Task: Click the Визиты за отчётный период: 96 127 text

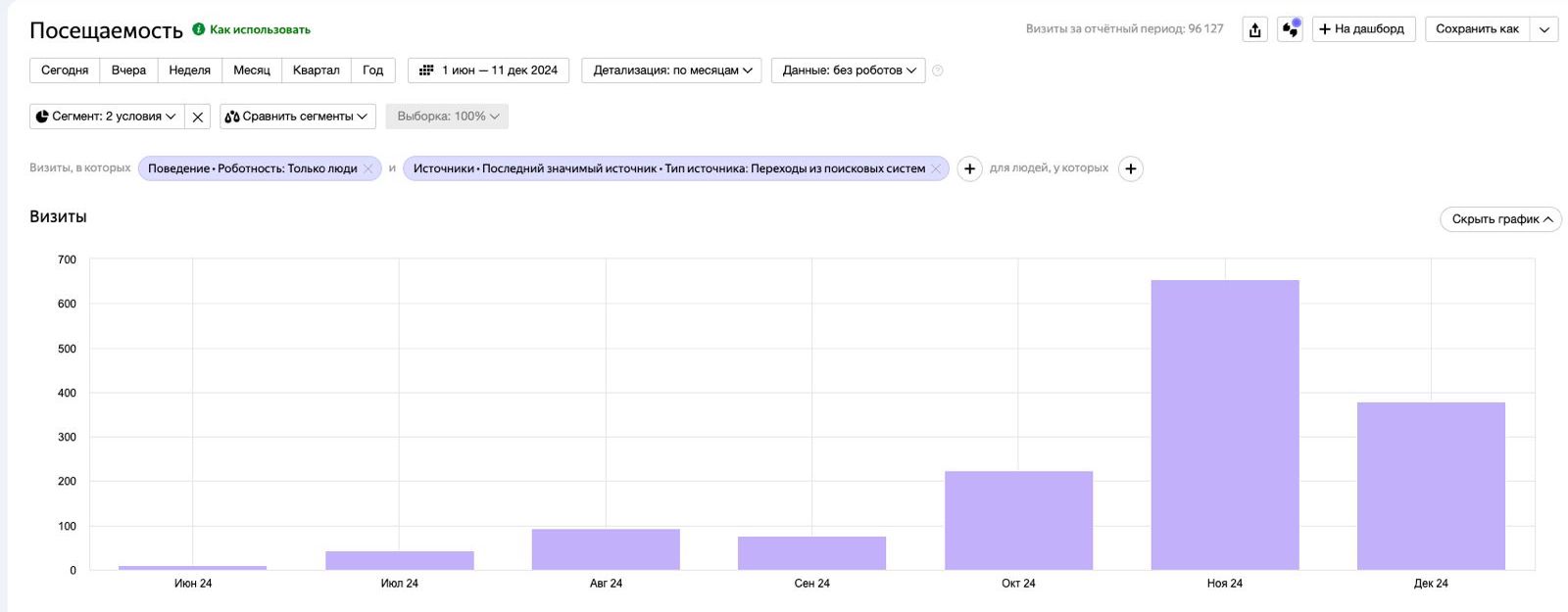Action: pyautogui.click(x=1124, y=29)
